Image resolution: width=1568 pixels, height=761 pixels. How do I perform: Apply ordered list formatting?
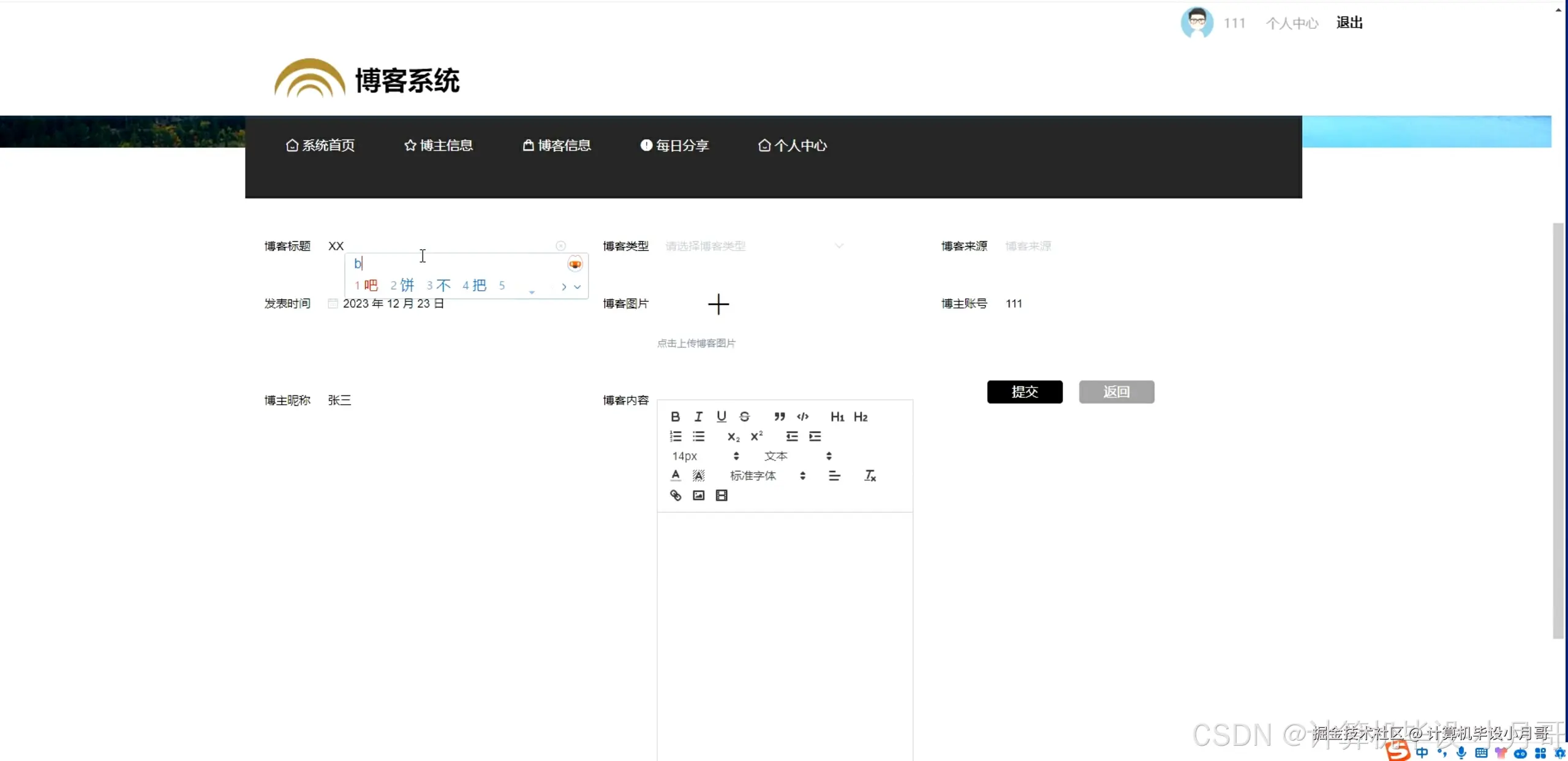coord(676,436)
